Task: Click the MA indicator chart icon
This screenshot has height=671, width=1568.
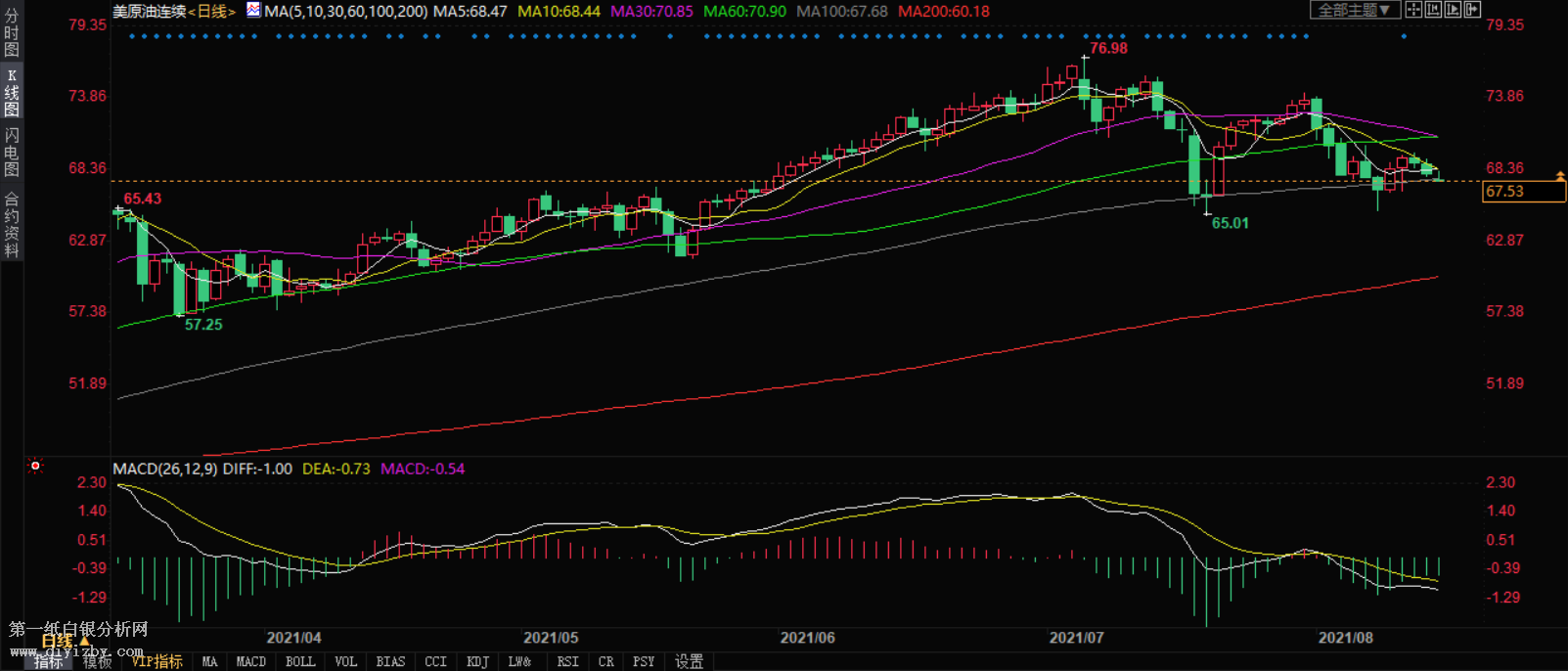Action: click(253, 11)
